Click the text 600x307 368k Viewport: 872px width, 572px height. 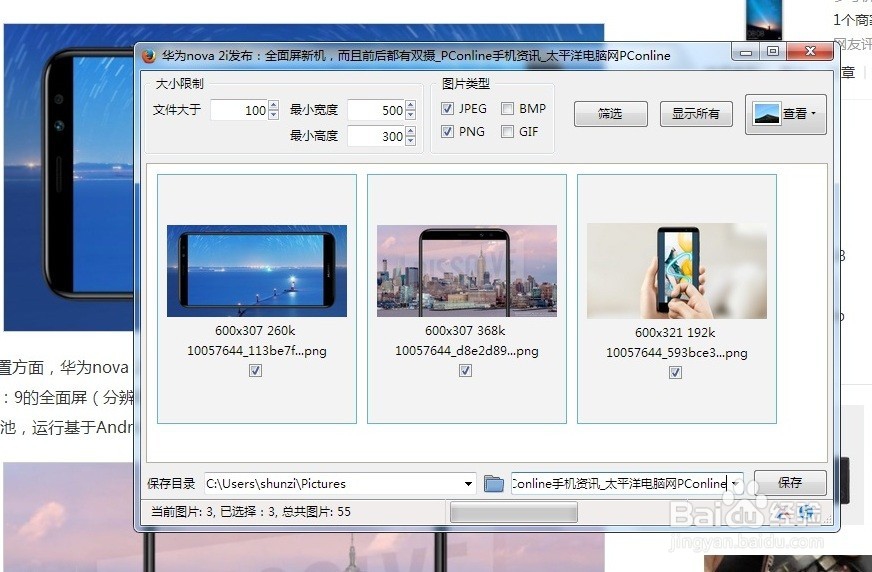pos(465,331)
